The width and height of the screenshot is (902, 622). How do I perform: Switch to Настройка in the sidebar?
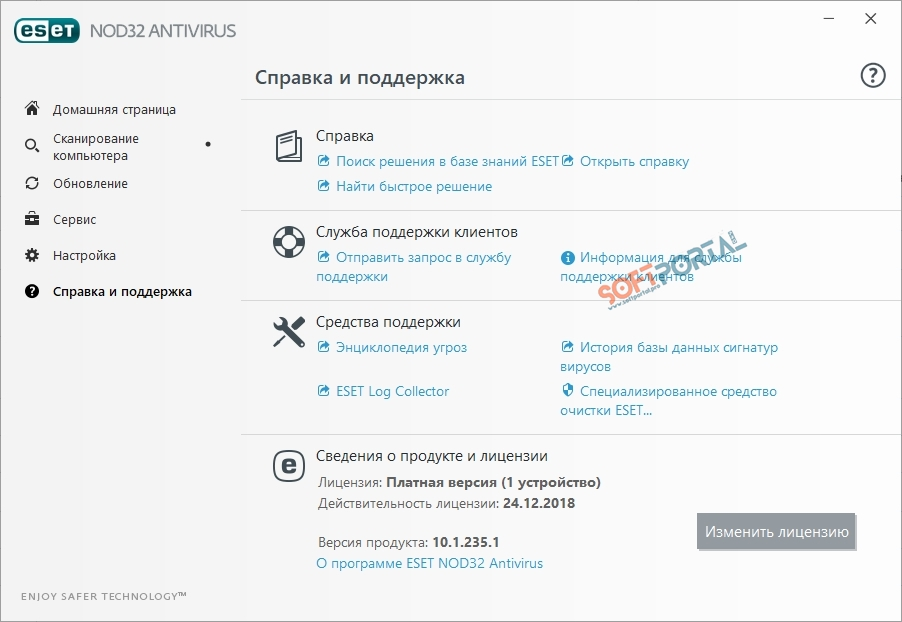[85, 255]
